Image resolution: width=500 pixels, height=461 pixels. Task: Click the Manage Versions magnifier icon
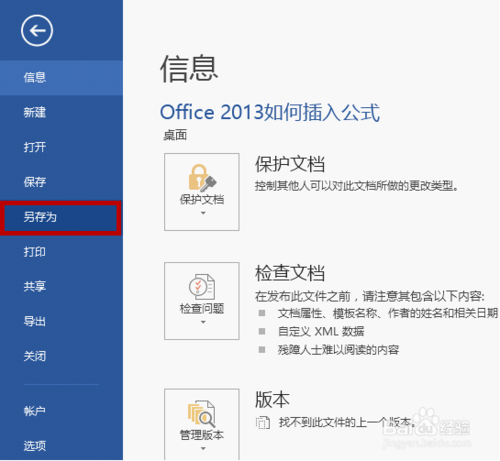pos(202,413)
